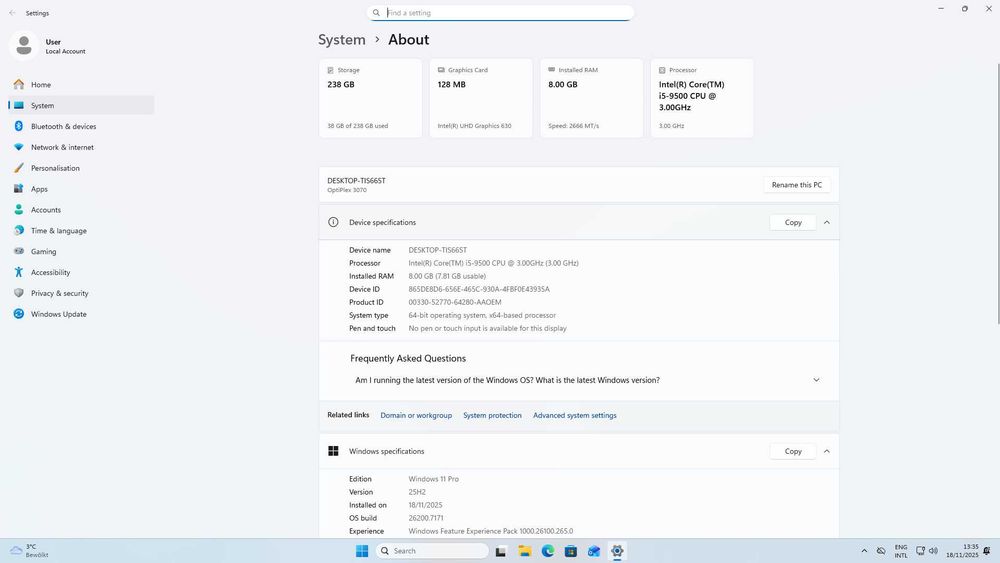The width and height of the screenshot is (1000, 563).
Task: Open the Processor info card
Action: pos(702,98)
